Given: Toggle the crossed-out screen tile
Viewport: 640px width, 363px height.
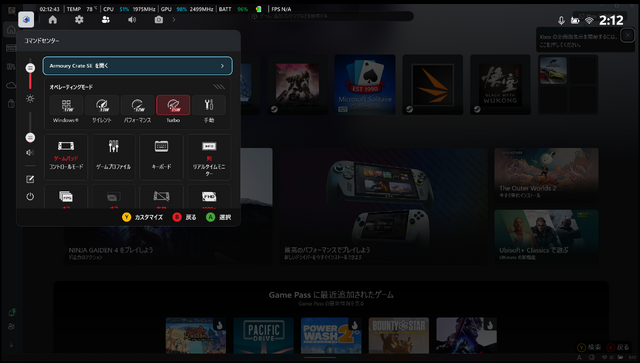Looking at the screenshot, I should coord(161,197).
